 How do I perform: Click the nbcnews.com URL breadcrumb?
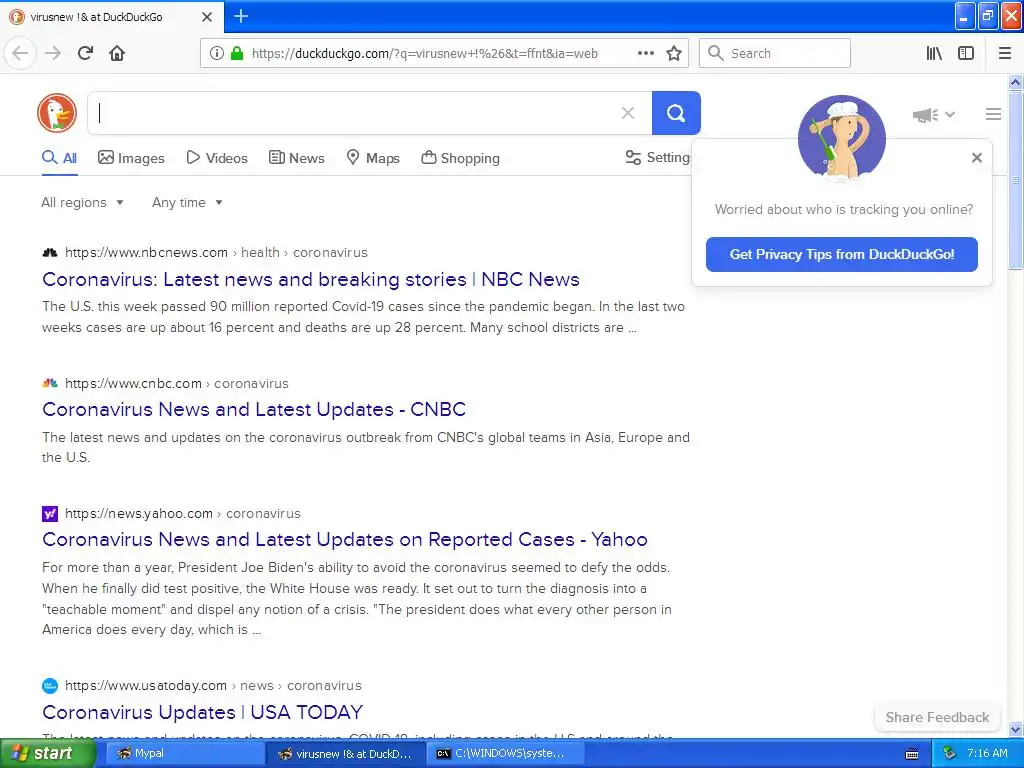pos(146,252)
